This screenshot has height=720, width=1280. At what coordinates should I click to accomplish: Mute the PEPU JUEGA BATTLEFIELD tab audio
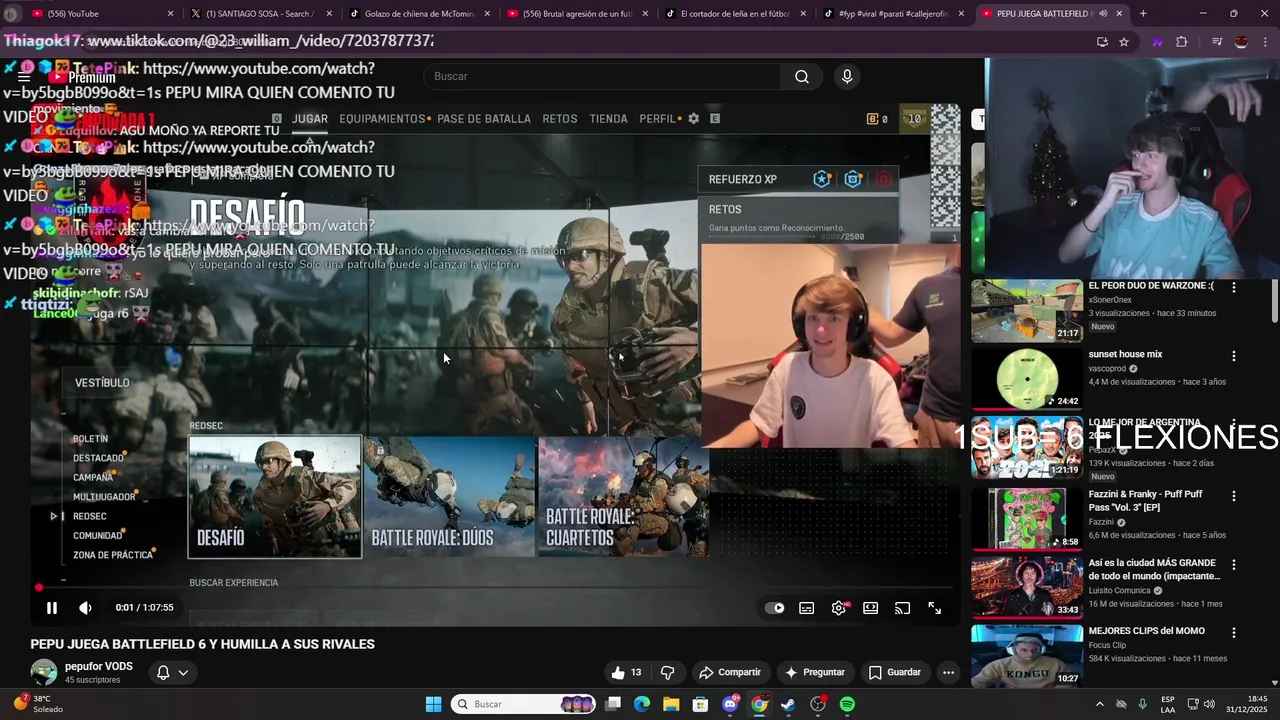pyautogui.click(x=1104, y=14)
